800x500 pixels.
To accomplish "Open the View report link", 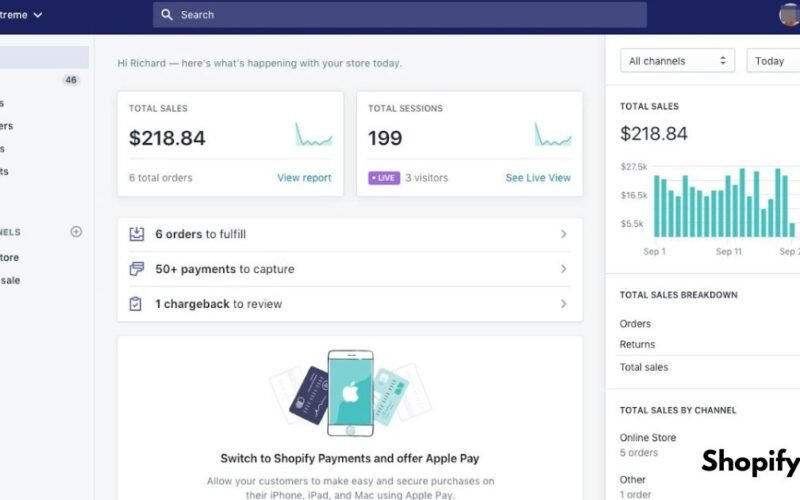I will [304, 178].
